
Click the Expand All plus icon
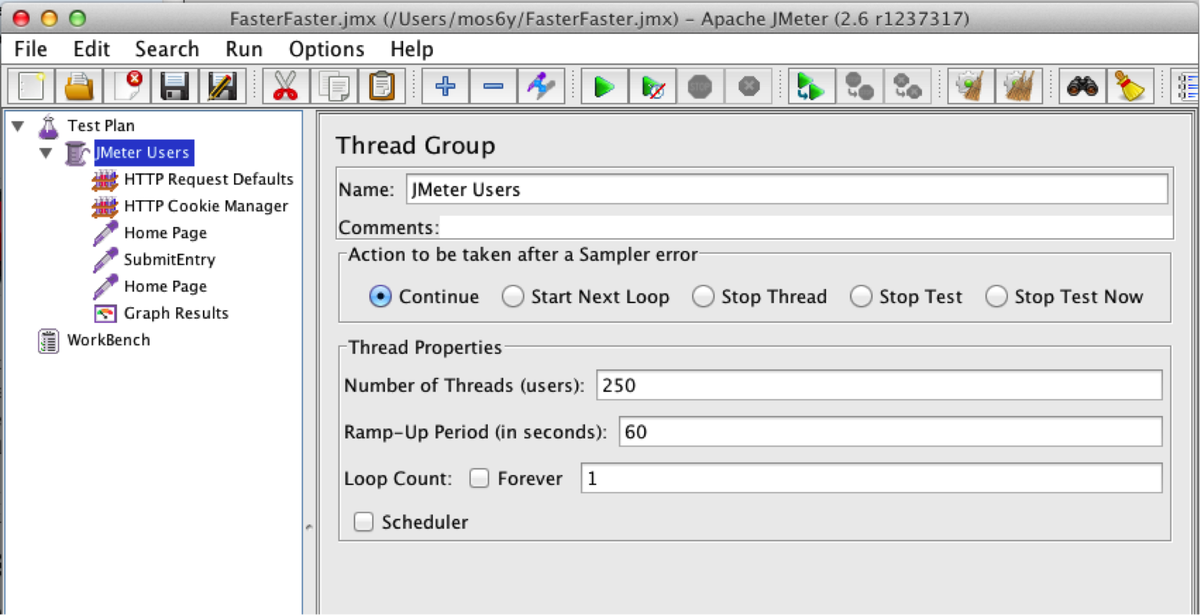click(445, 86)
